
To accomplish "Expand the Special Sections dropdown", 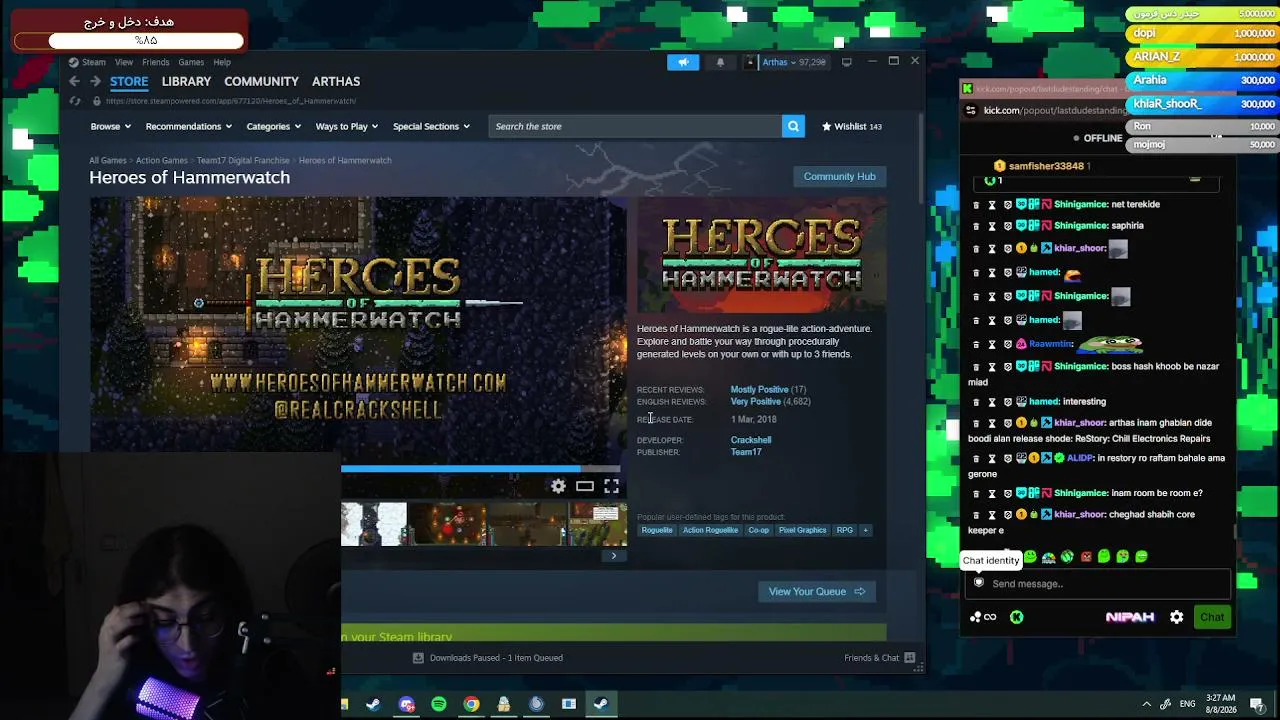I will click(x=431, y=126).
